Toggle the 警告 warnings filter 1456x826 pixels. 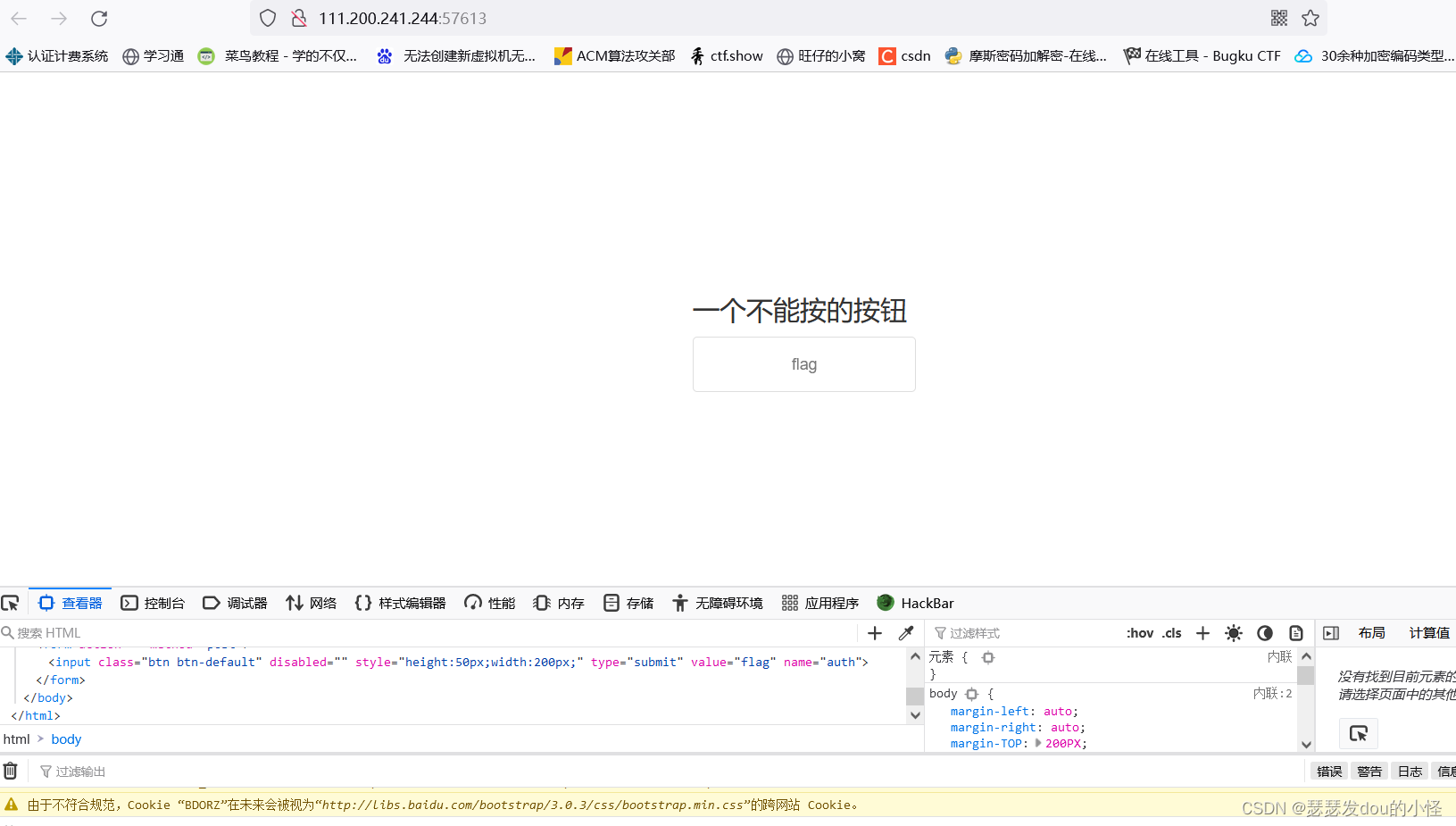coord(1369,771)
